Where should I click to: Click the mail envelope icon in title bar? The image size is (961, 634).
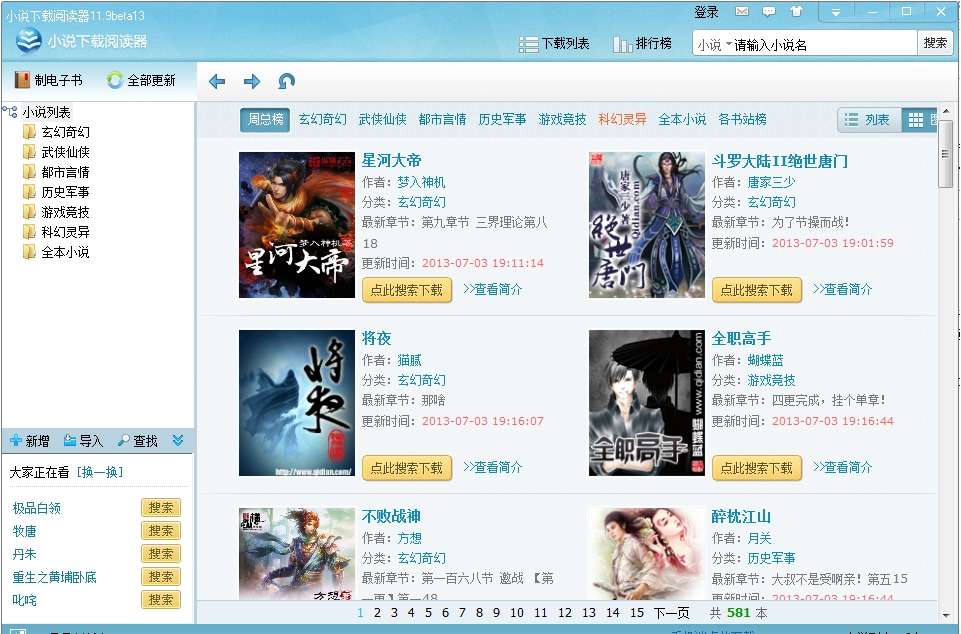point(742,12)
